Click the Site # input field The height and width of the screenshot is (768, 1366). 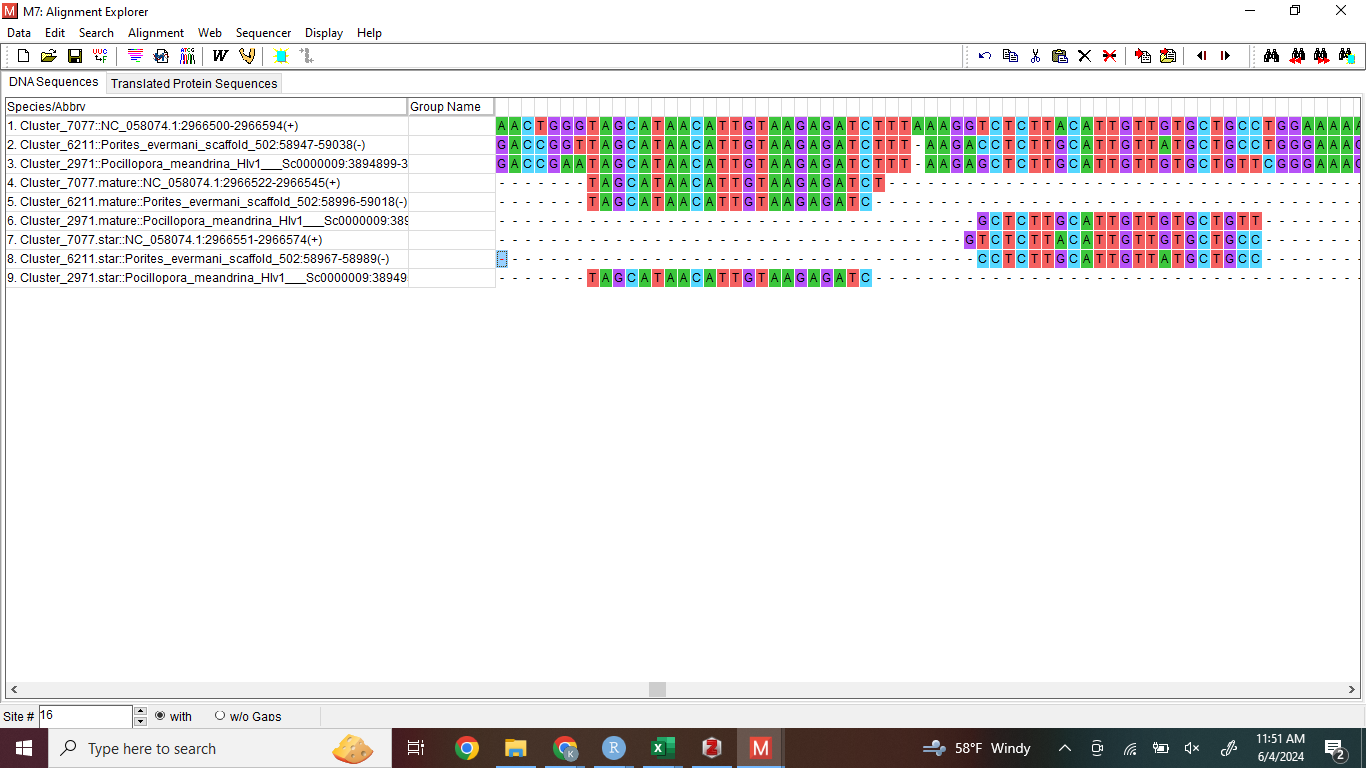click(85, 716)
